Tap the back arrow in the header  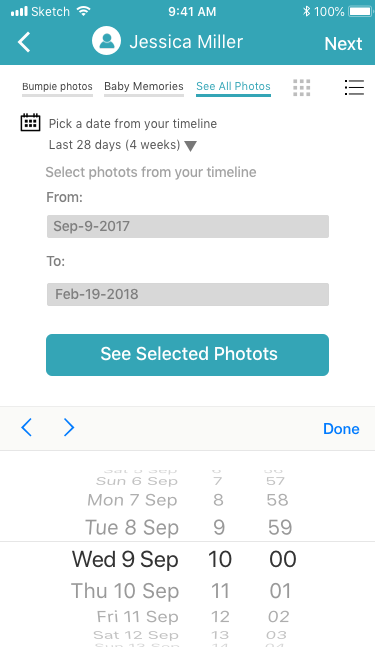[24, 42]
